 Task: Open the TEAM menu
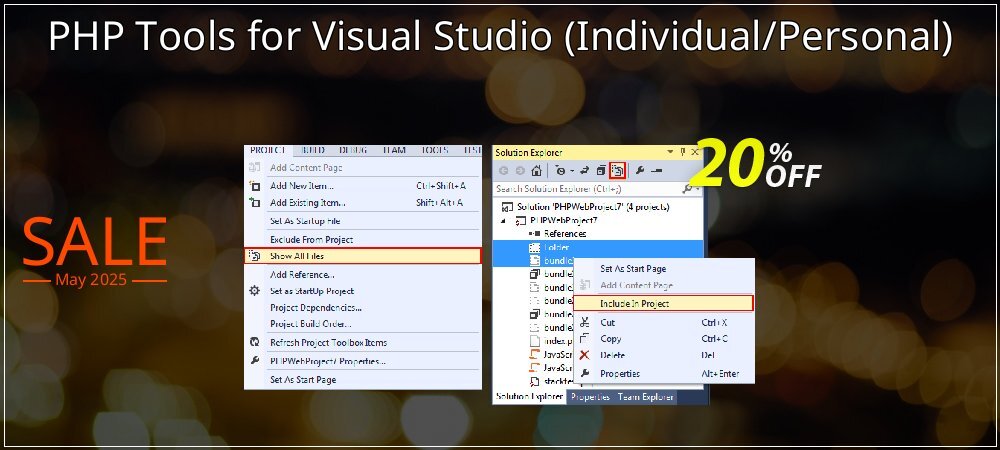[394, 150]
